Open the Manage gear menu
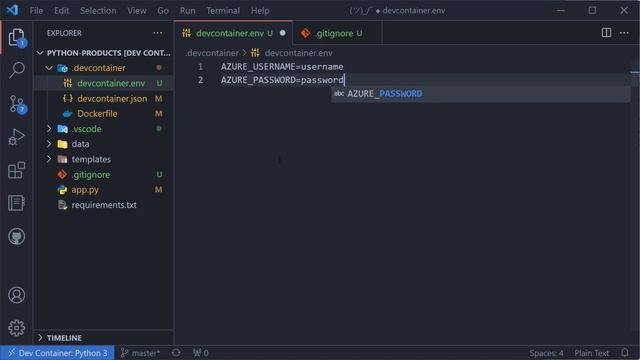Viewport: 640px width, 360px height. pyautogui.click(x=16, y=328)
